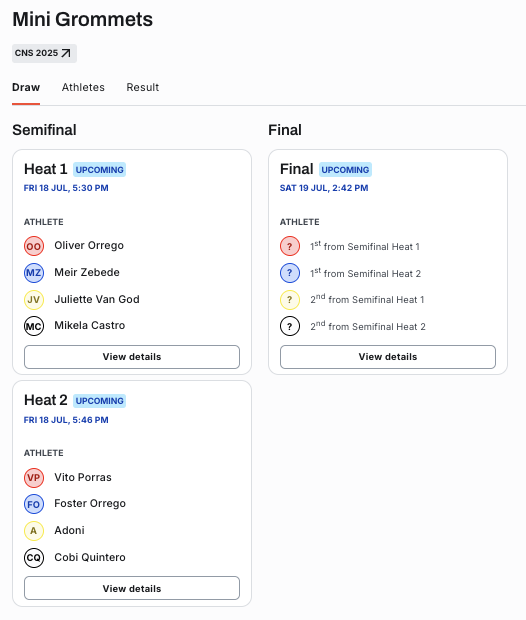
Task: Click the Heat 1 UPCOMING status badge
Action: pyautogui.click(x=99, y=170)
